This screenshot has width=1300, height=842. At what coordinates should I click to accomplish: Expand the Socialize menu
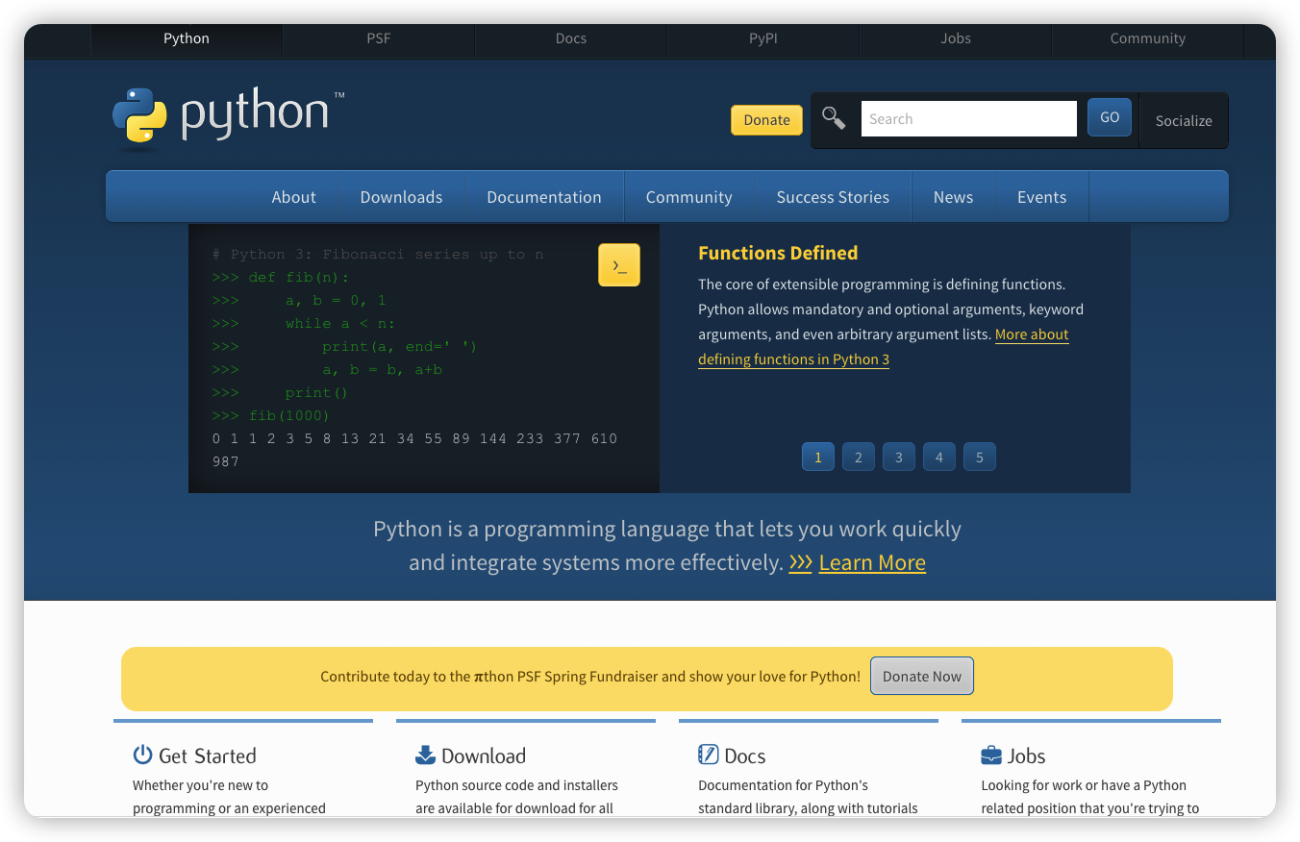1184,121
